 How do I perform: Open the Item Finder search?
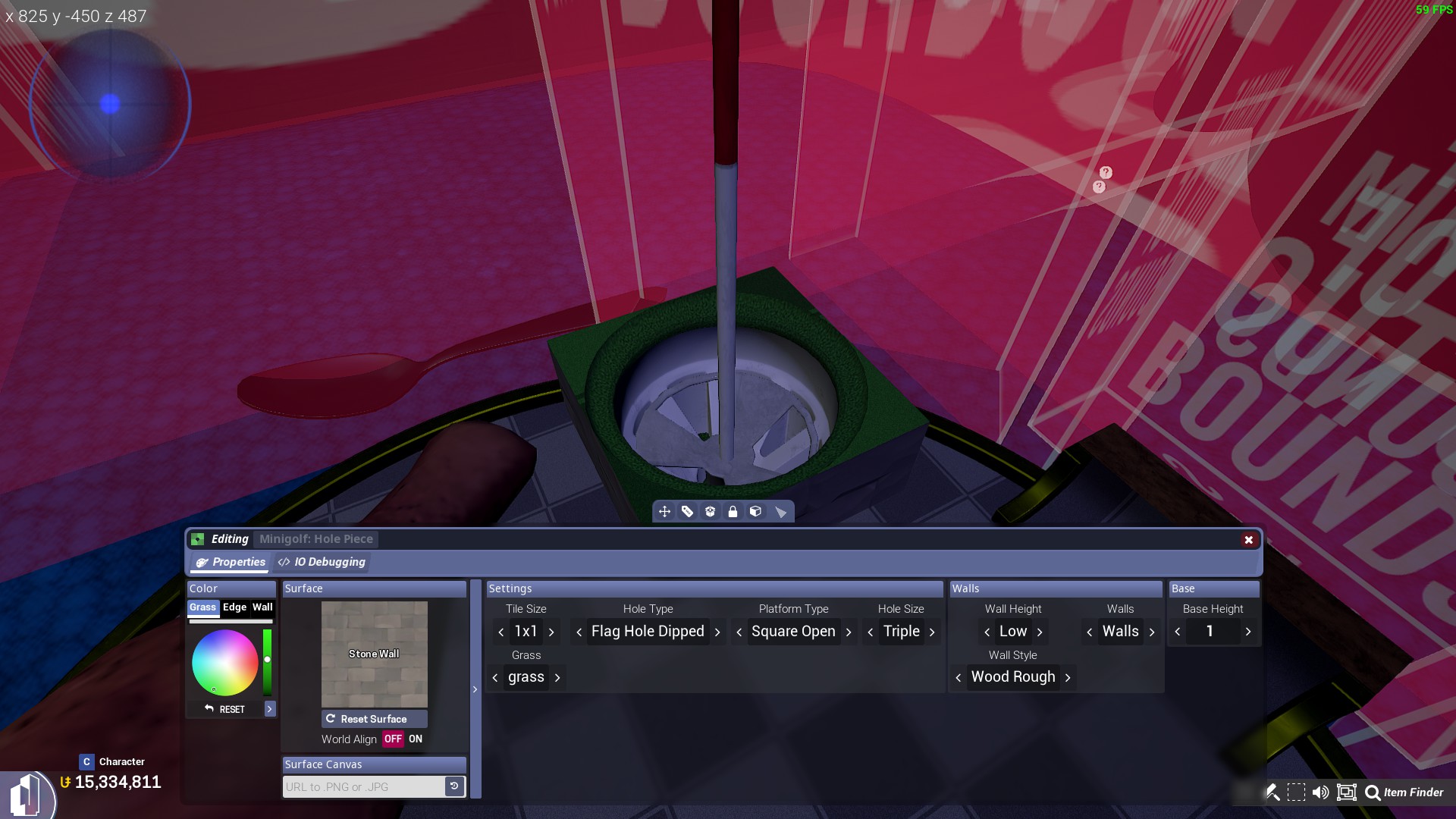[1404, 792]
